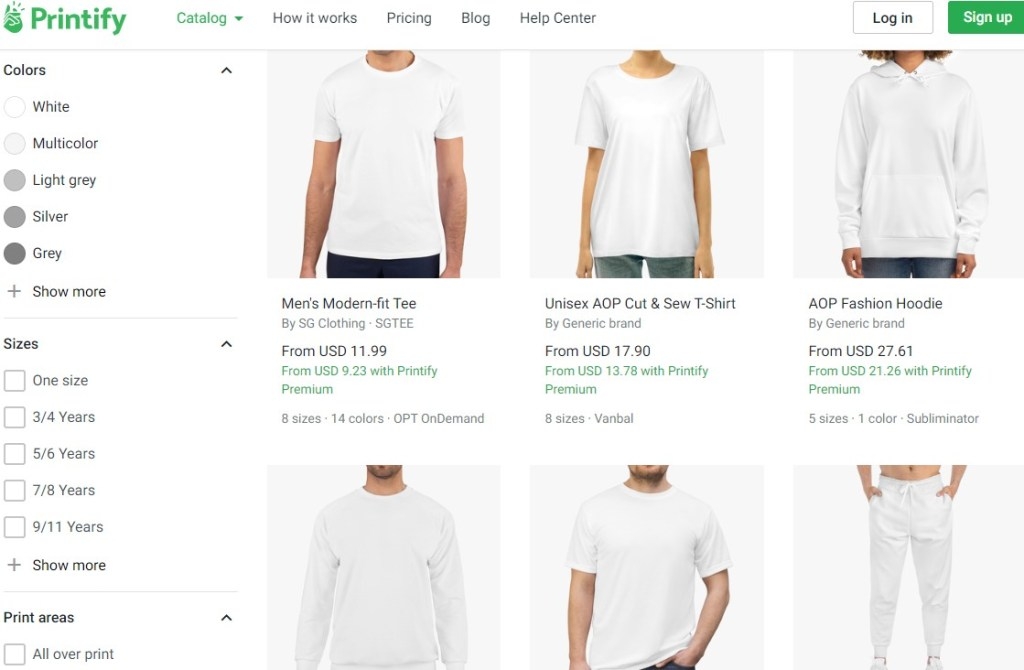Enable the One size checkbox
1024x670 pixels.
click(14, 381)
